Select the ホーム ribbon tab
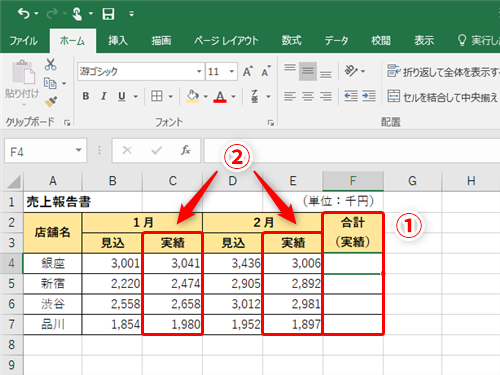500x375 pixels. (73, 41)
